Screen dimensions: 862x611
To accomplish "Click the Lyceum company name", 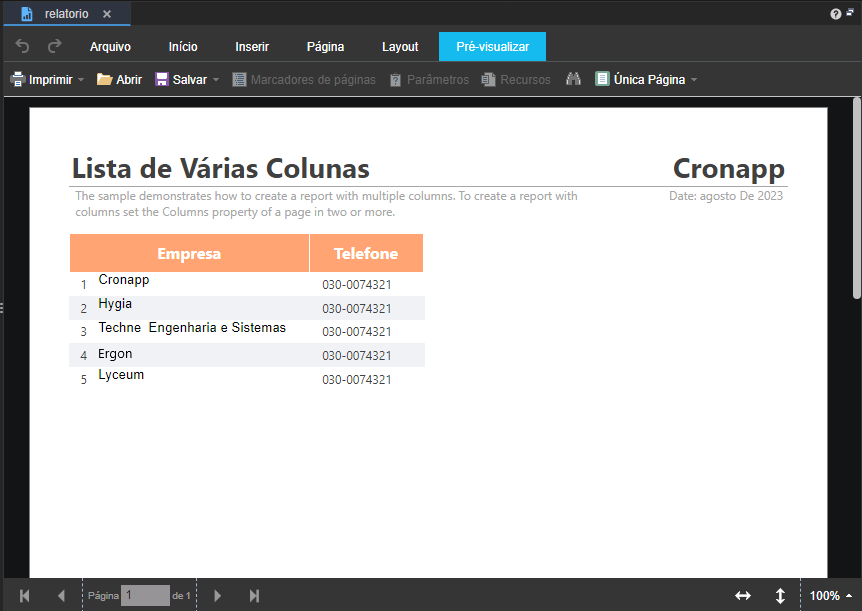I will [121, 375].
